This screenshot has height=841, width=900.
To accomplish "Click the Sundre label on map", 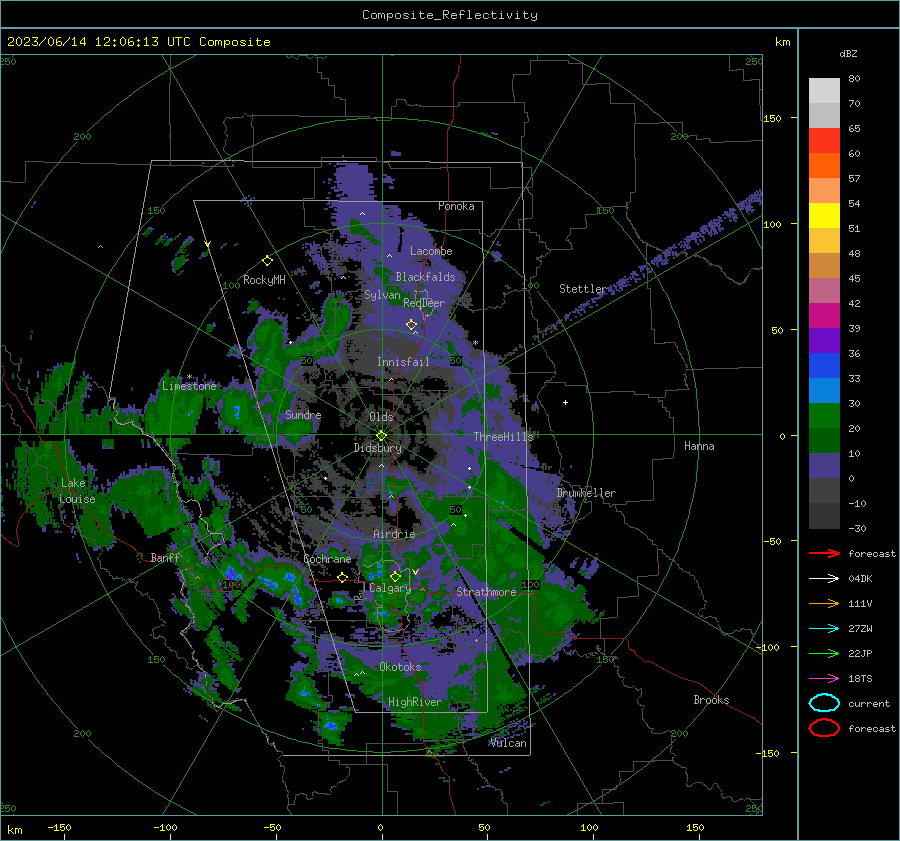I will (x=303, y=415).
